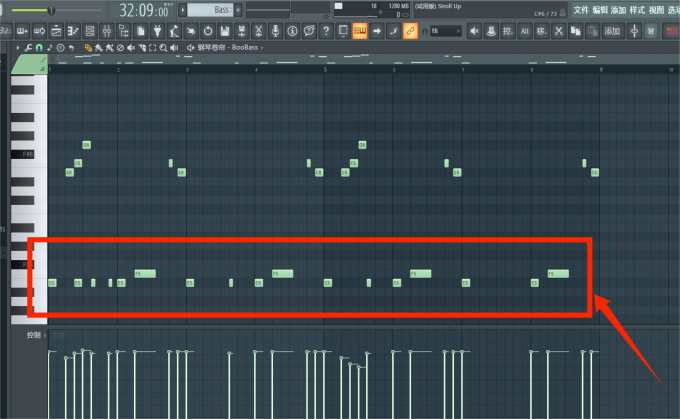
Task: Click the microphone recording icon
Action: click(x=272, y=30)
